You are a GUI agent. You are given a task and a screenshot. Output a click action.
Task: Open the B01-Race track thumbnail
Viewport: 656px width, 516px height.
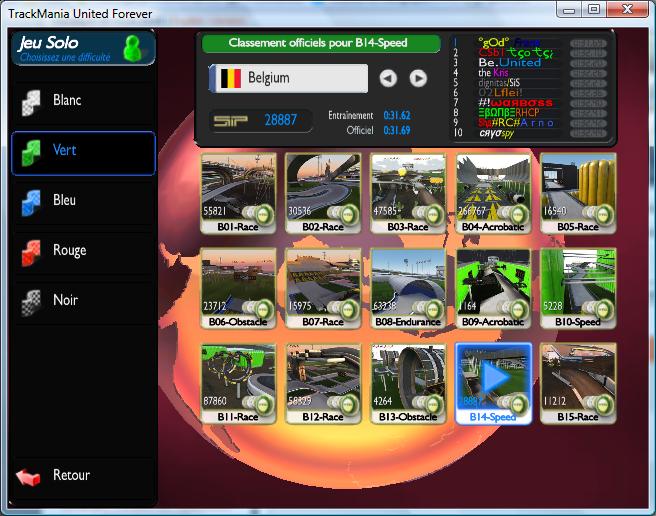click(x=238, y=192)
